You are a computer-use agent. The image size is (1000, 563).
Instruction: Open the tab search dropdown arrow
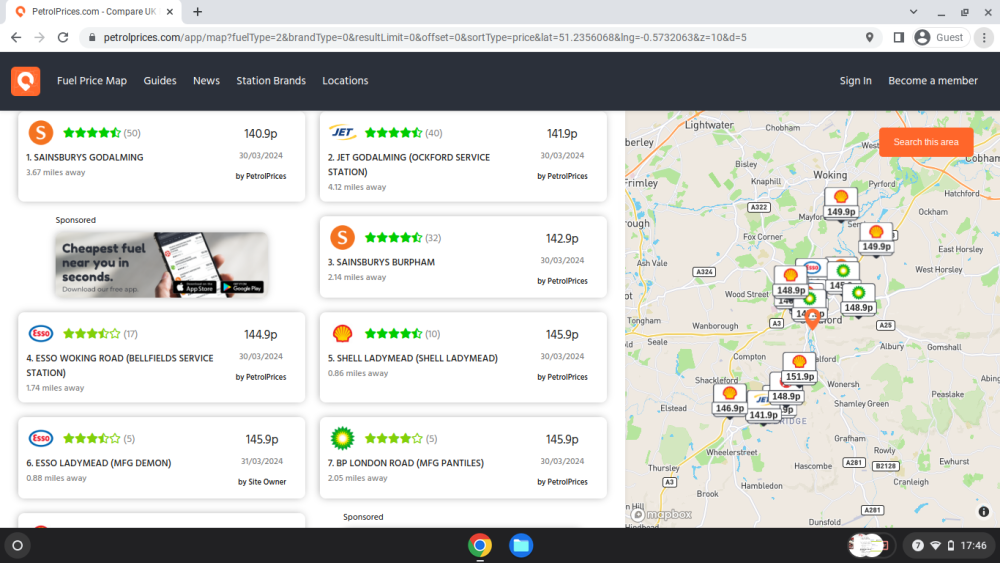coord(913,11)
